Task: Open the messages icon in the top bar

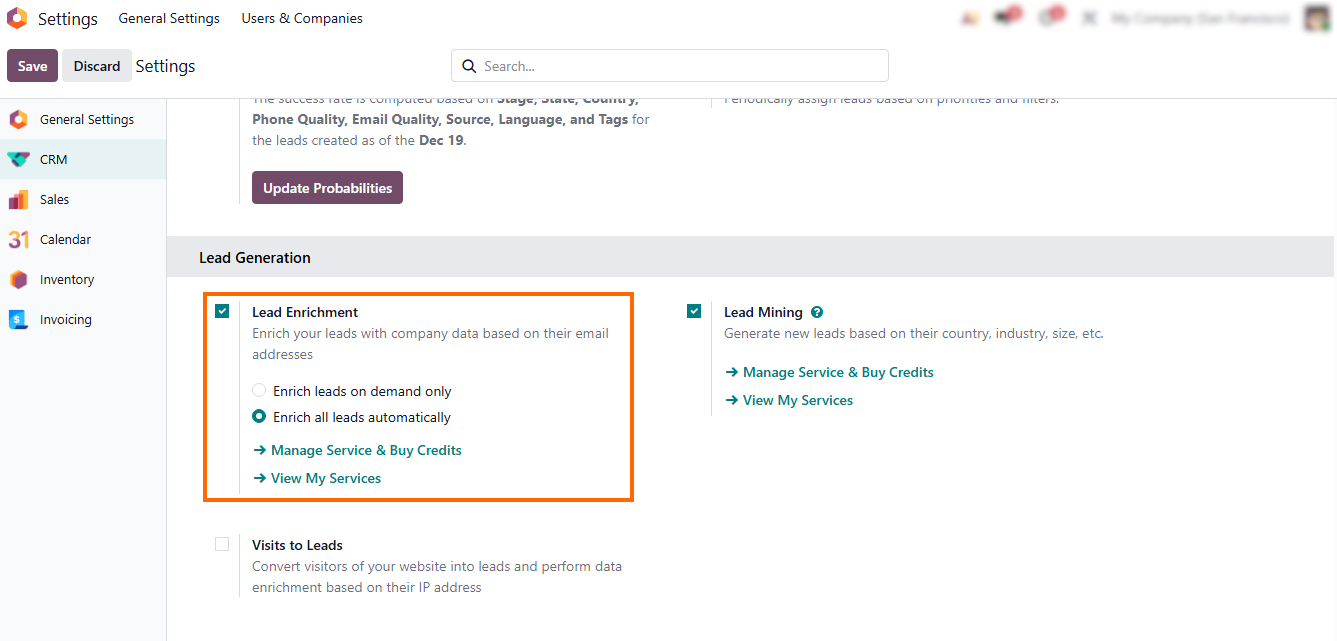Action: tap(1005, 18)
